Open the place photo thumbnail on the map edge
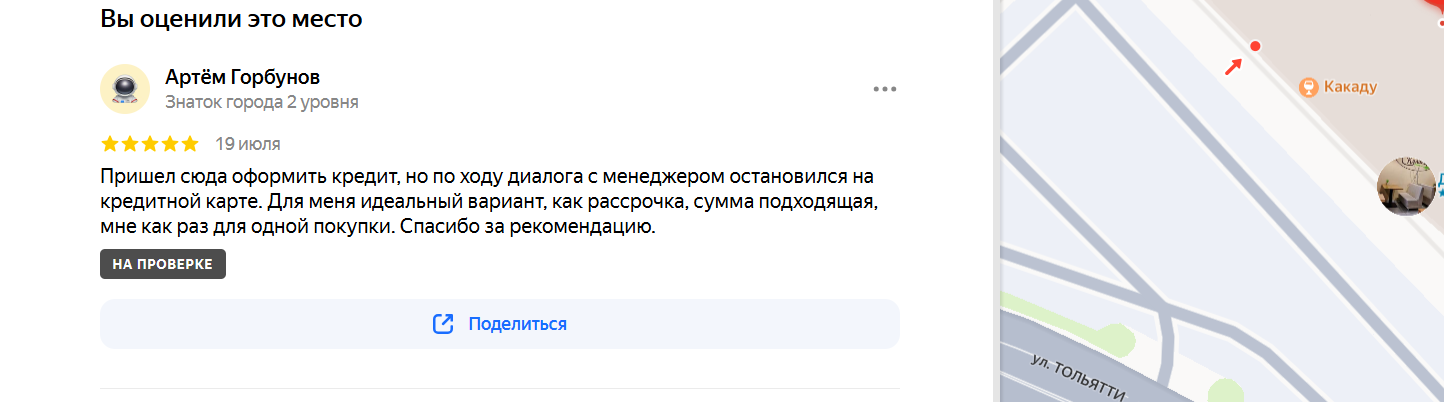Screen dimensions: 1444x402 coord(1407,186)
